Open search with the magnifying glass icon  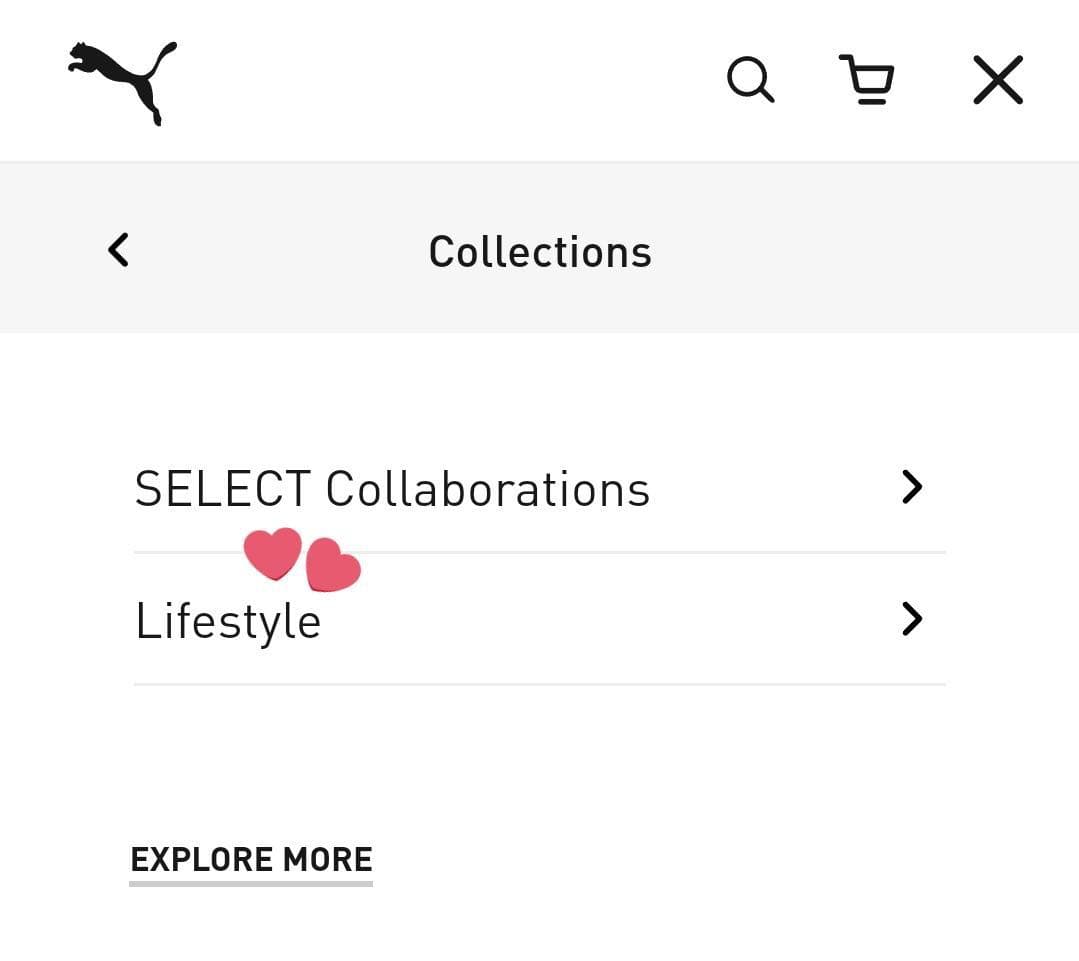pos(750,80)
